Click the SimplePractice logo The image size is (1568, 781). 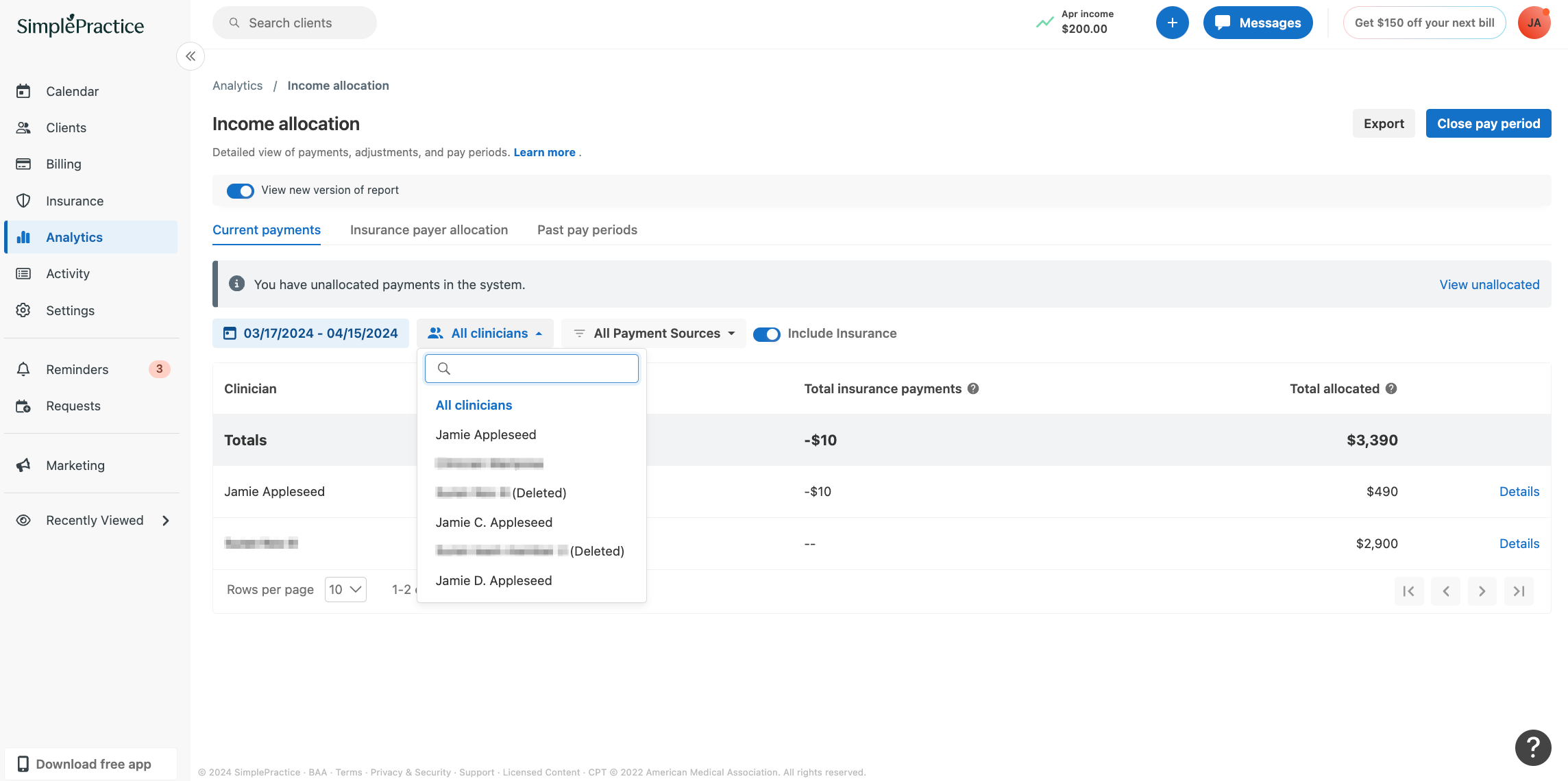80,25
